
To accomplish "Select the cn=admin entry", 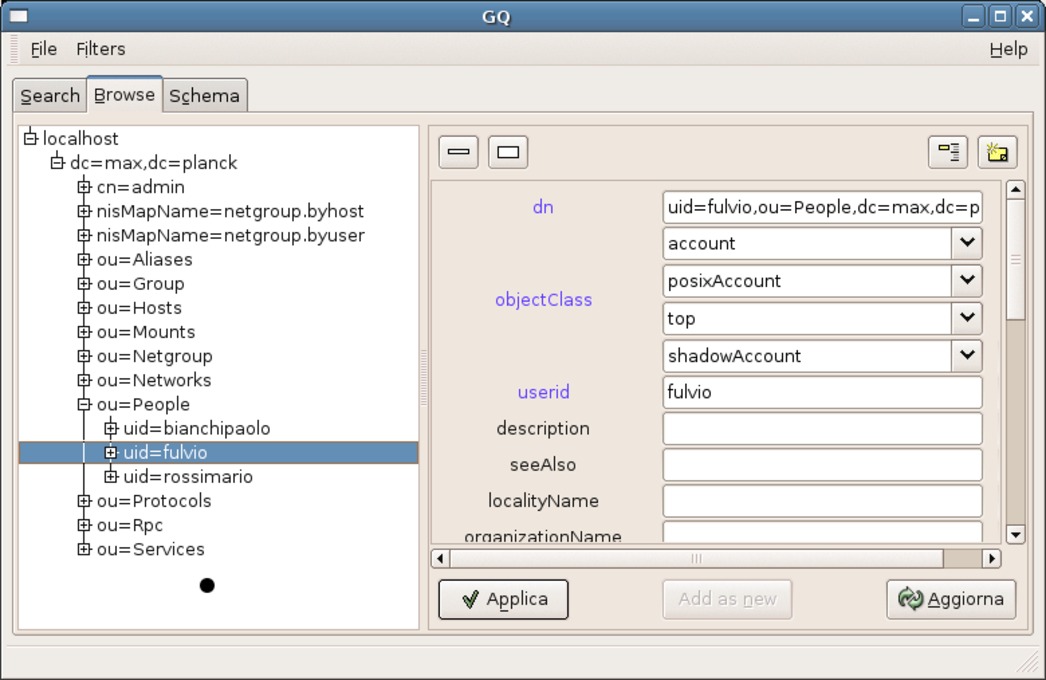I will point(141,187).
